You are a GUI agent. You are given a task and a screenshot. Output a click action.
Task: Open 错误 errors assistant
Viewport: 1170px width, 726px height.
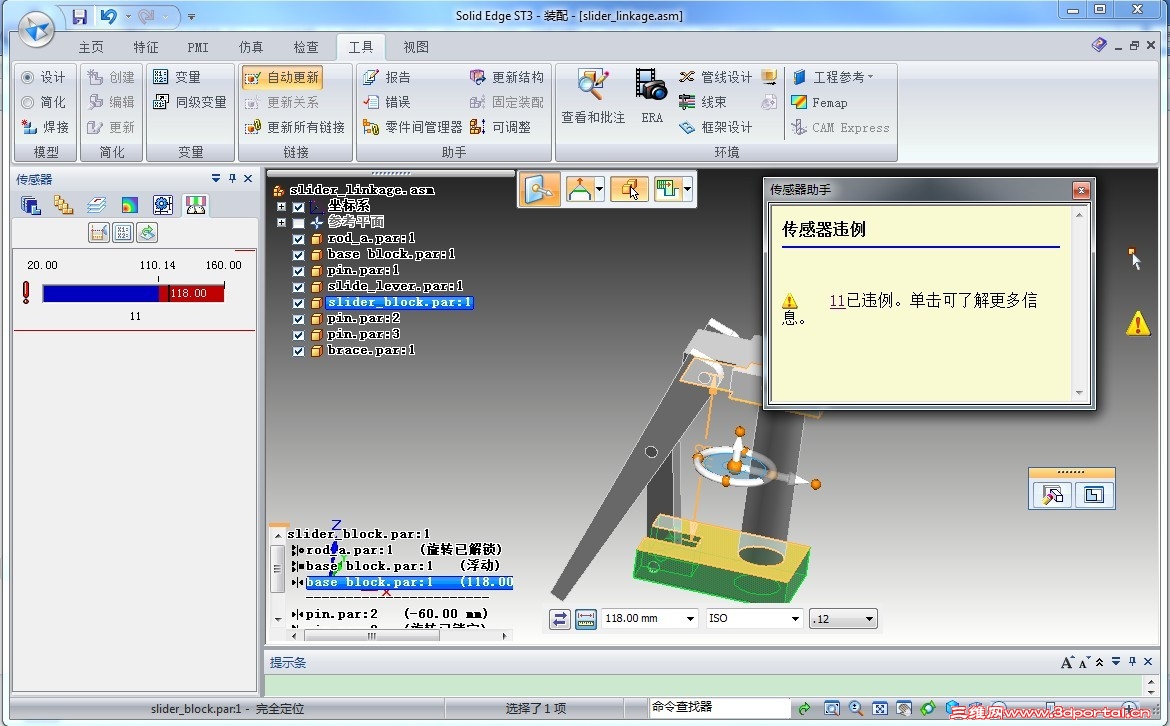pos(387,102)
